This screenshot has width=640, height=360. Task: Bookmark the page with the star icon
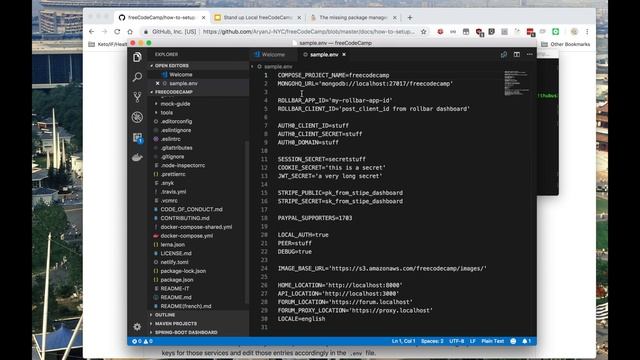click(x=424, y=31)
